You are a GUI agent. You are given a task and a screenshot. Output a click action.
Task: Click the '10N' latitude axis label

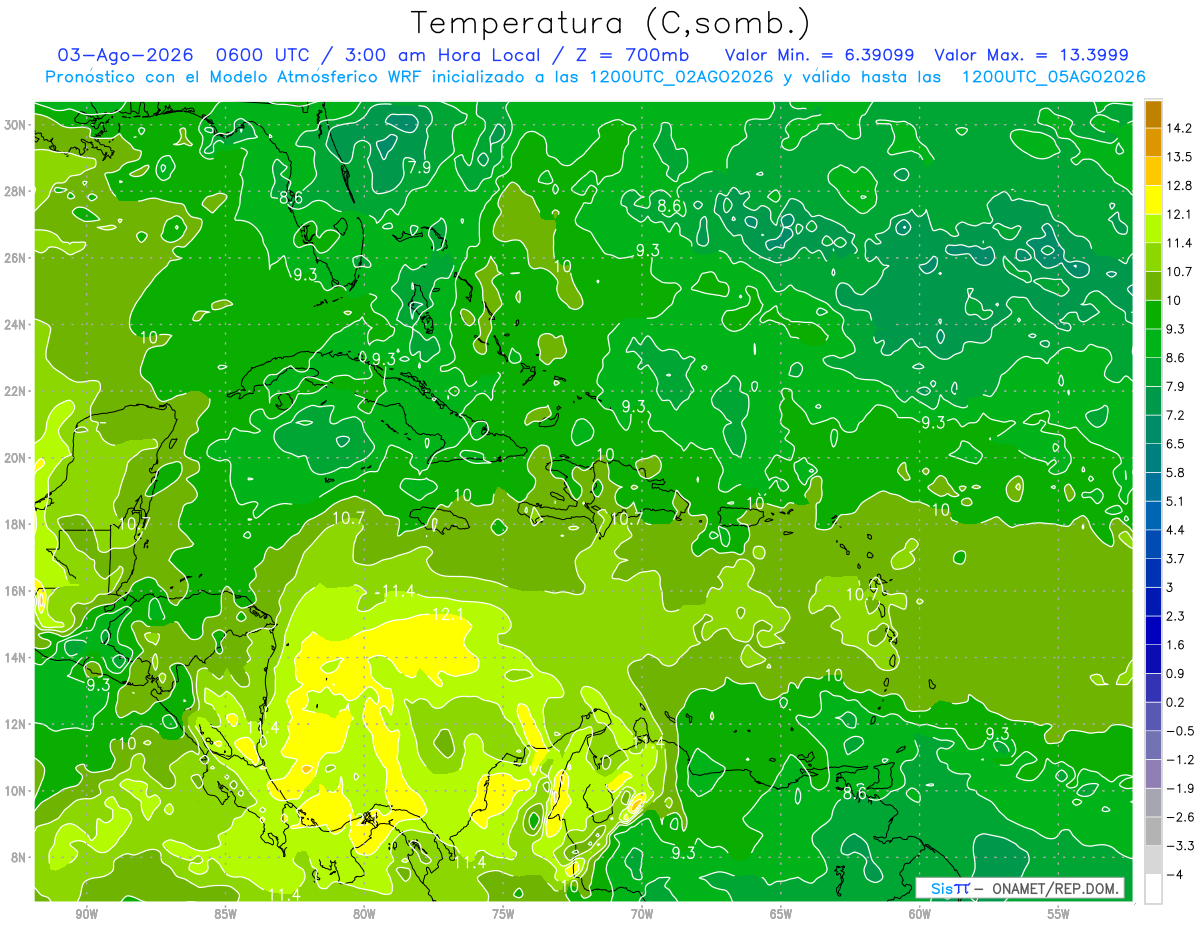pos(16,790)
